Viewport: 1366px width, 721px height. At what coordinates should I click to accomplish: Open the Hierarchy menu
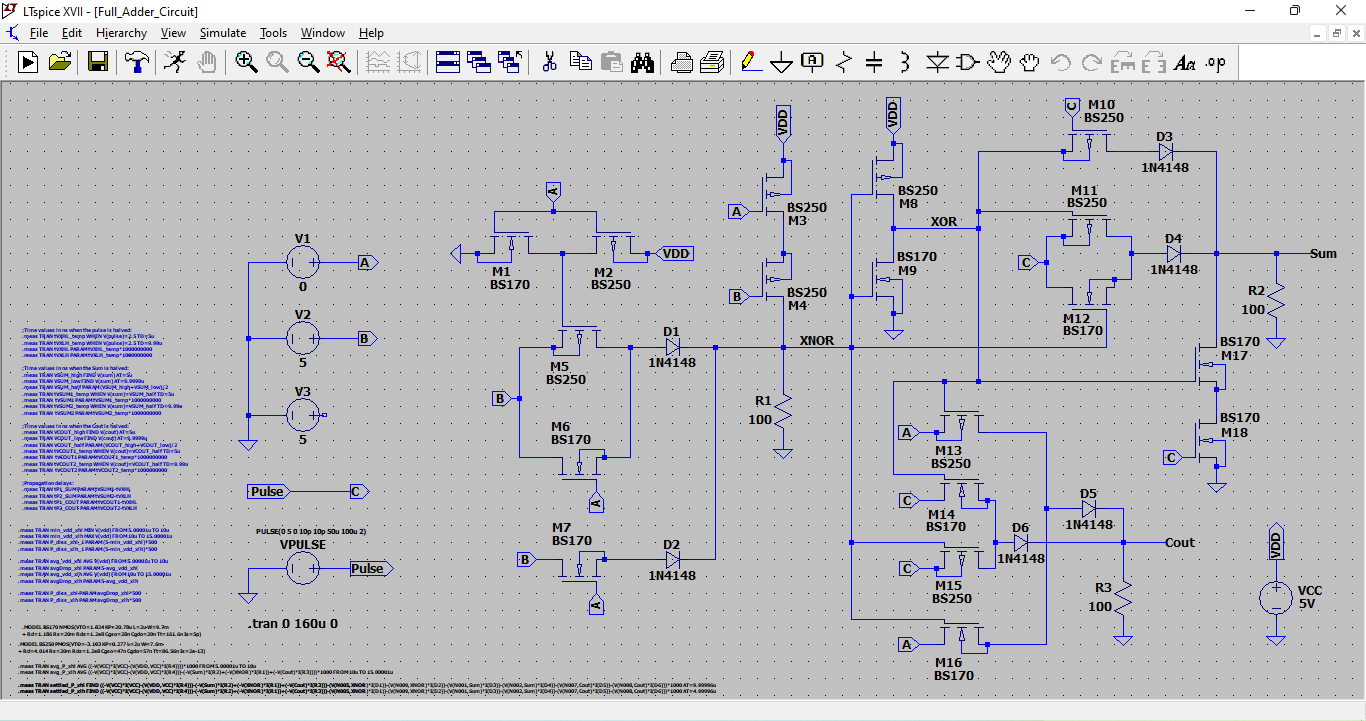coord(121,33)
